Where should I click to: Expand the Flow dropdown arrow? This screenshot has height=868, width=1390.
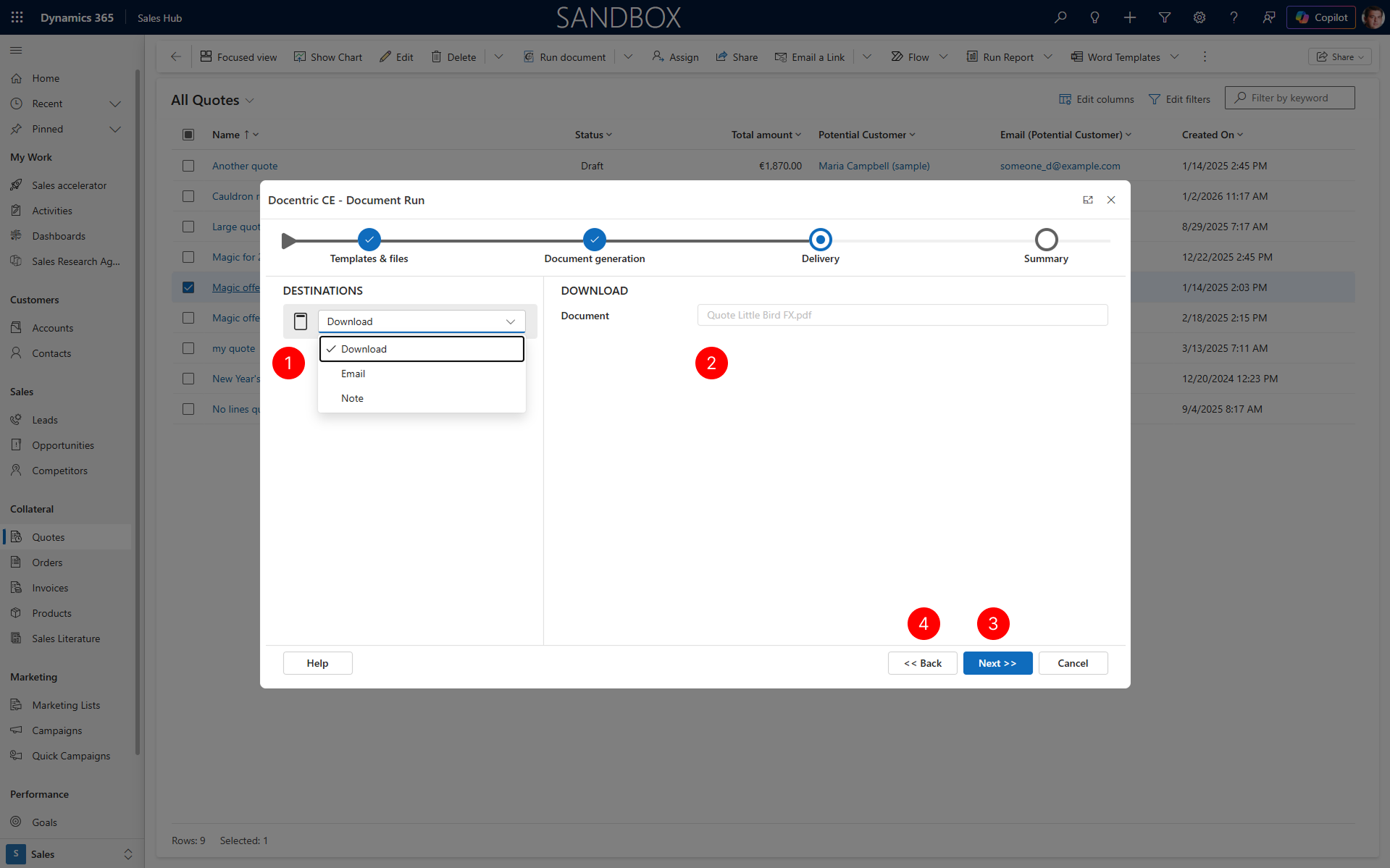pyautogui.click(x=943, y=56)
